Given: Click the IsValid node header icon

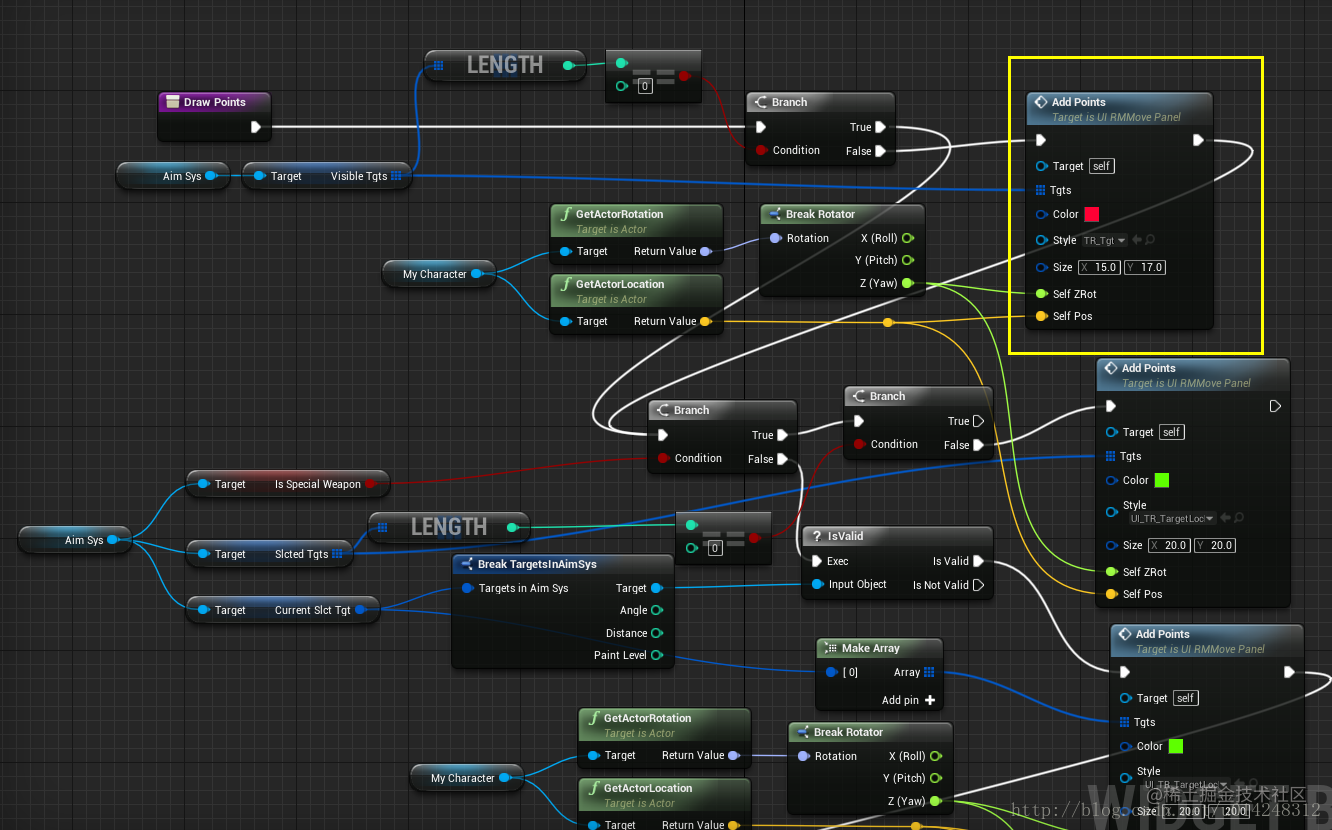Looking at the screenshot, I should pyautogui.click(x=815, y=536).
